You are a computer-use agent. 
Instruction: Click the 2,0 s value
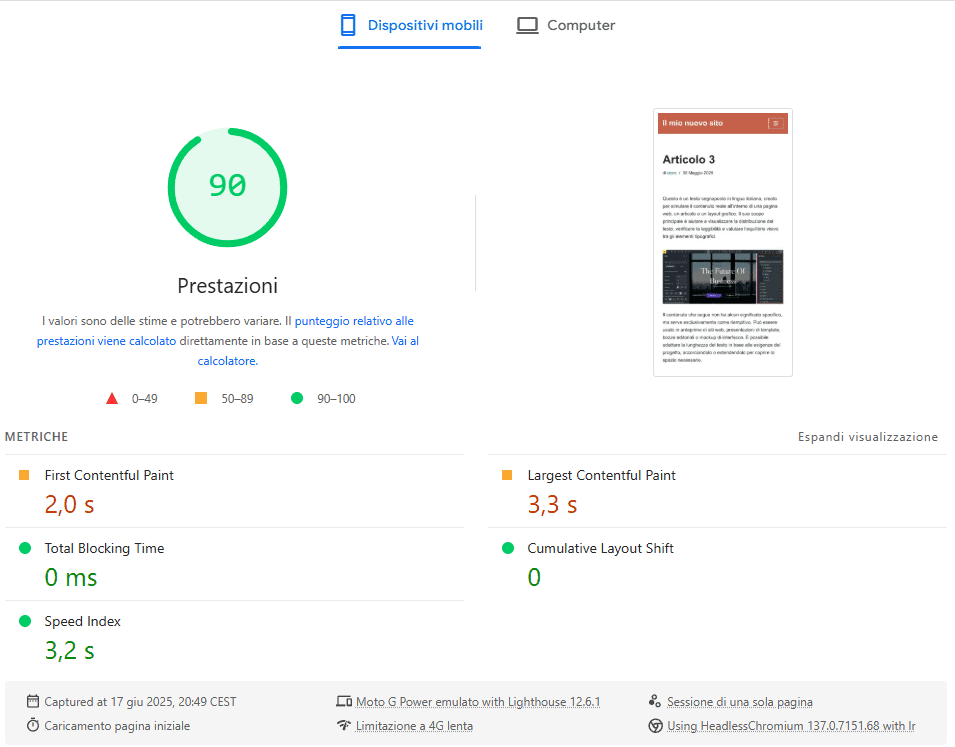(x=69, y=504)
